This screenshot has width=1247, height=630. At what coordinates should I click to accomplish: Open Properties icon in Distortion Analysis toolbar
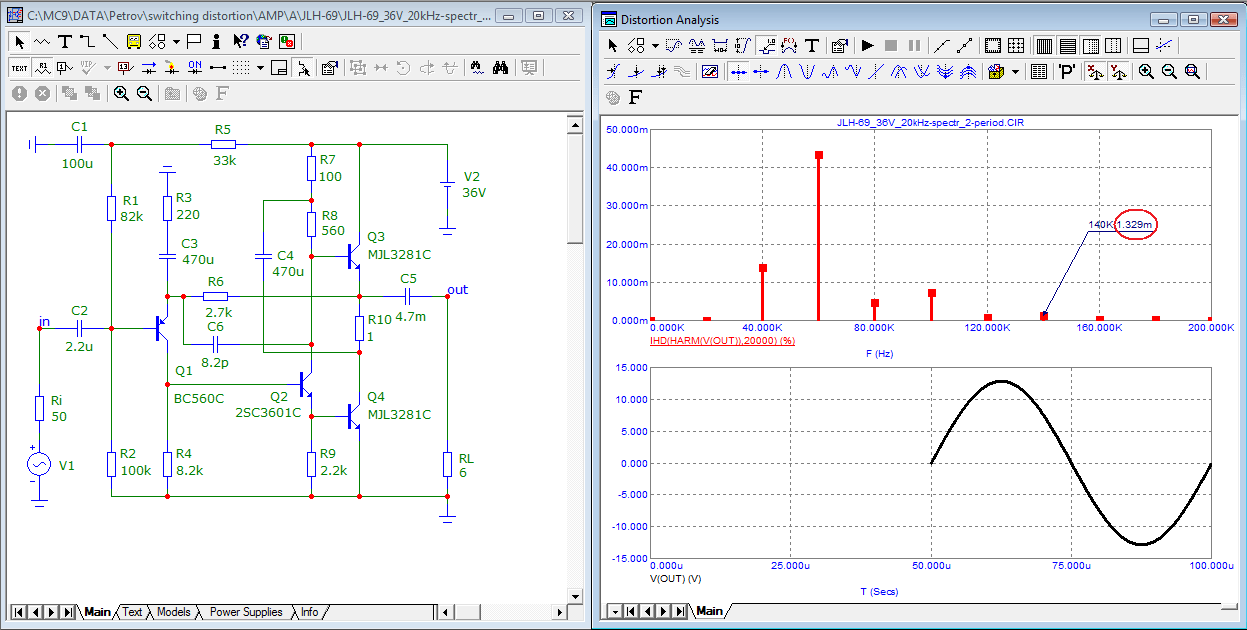pos(839,46)
